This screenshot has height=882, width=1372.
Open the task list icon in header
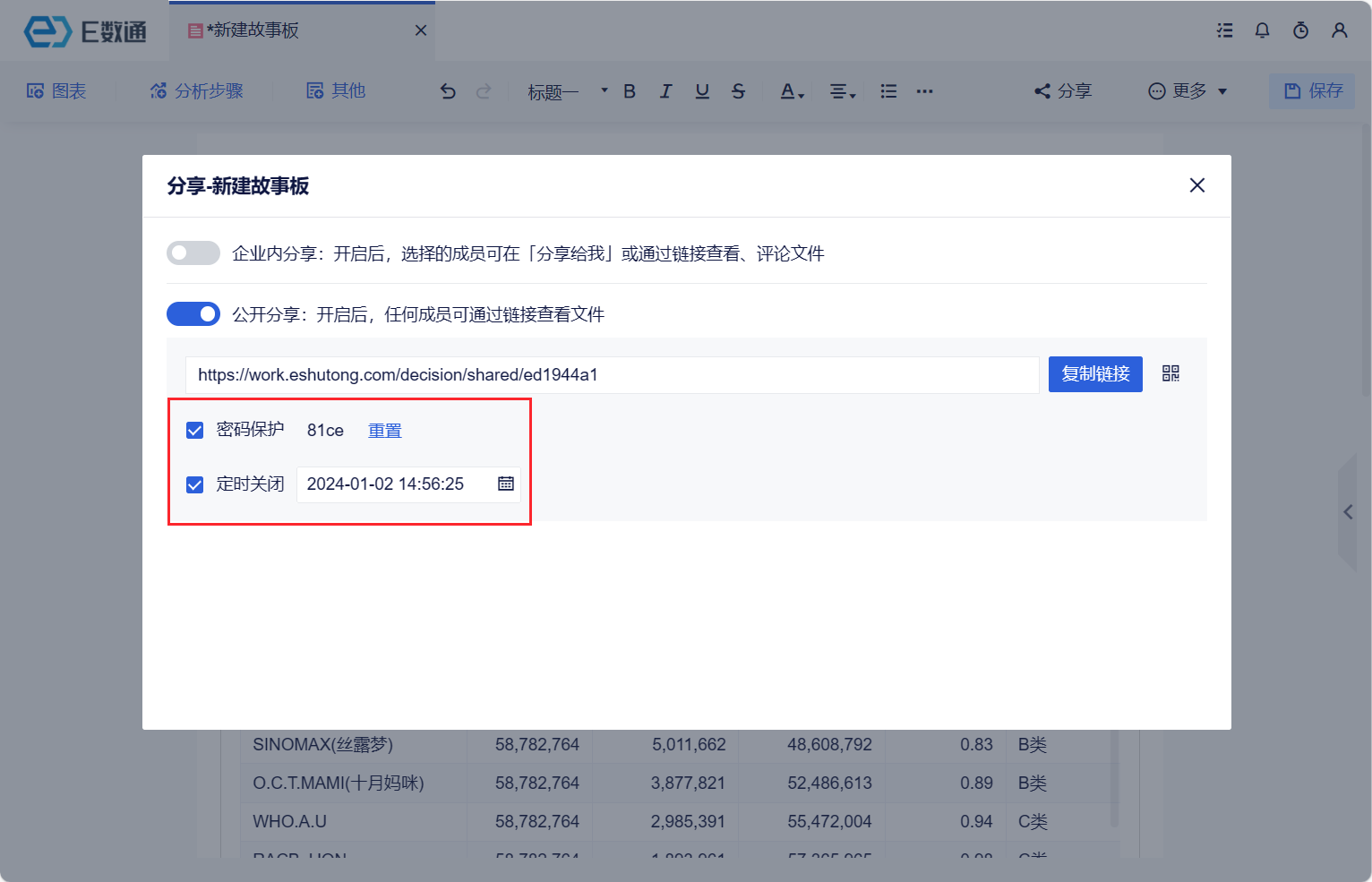pyautogui.click(x=1224, y=30)
